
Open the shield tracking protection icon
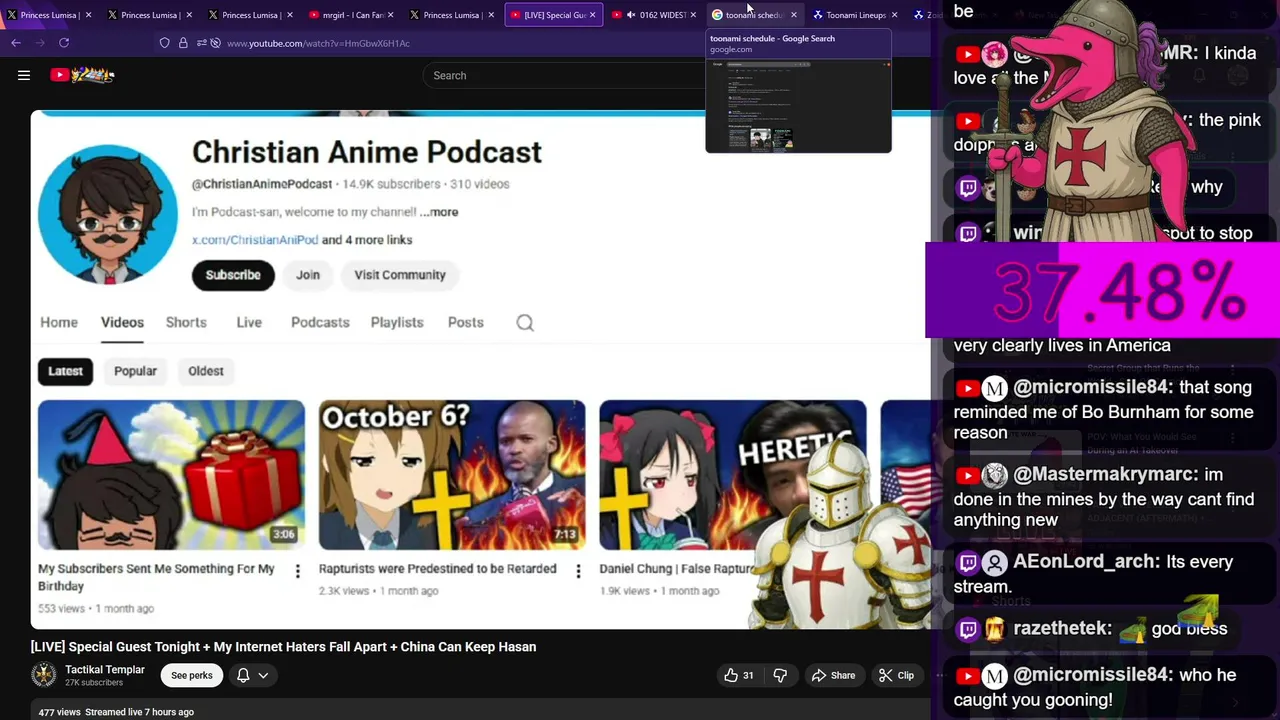(x=165, y=43)
